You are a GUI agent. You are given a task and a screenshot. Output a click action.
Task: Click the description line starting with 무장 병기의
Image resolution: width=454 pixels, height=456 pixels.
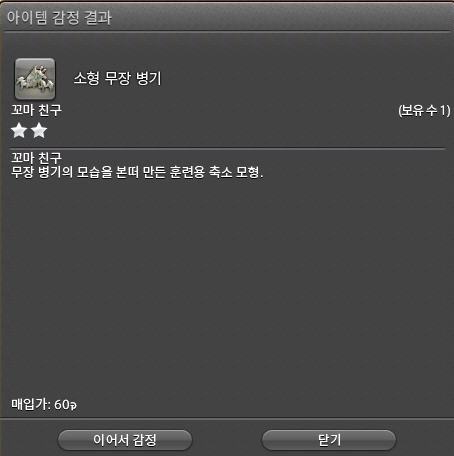point(137,172)
